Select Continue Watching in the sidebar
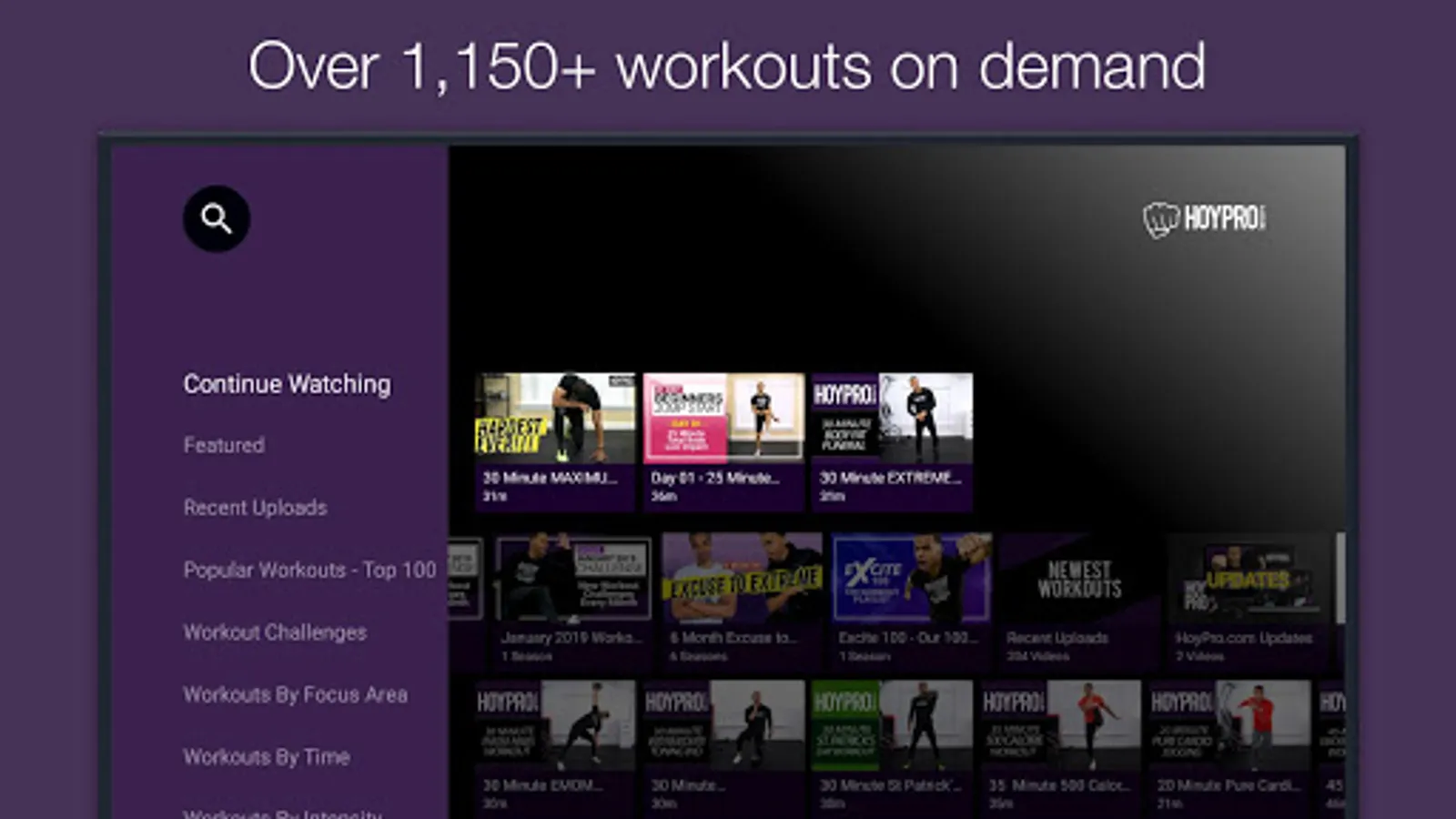1456x819 pixels. coord(287,384)
